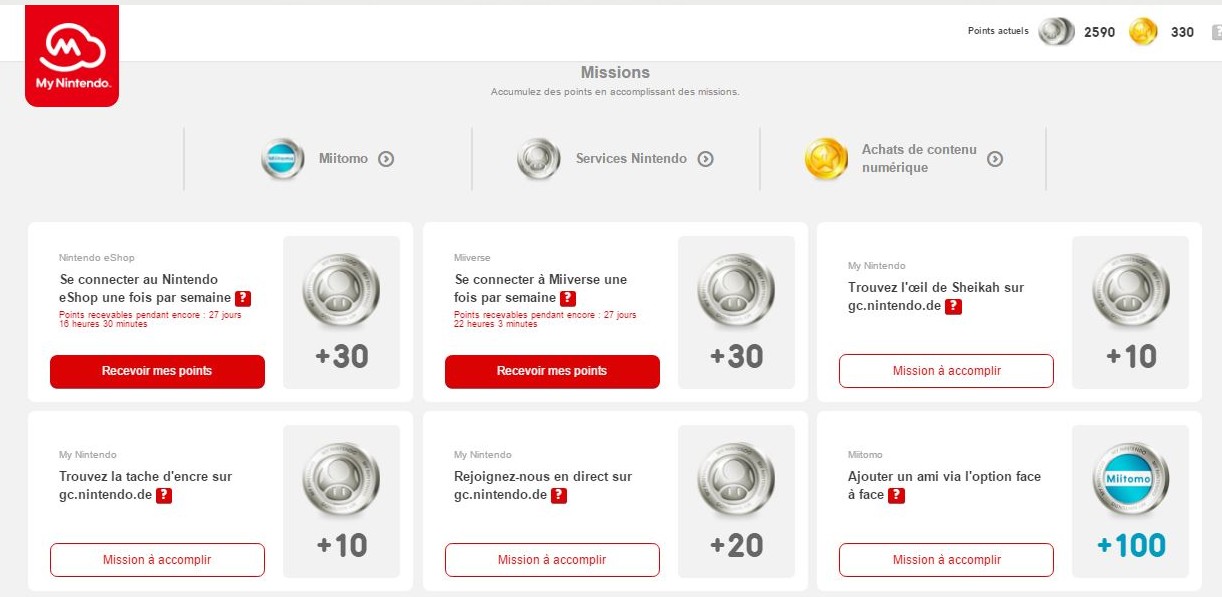
Task: Click the platinum points coin in header
Action: point(1056,32)
